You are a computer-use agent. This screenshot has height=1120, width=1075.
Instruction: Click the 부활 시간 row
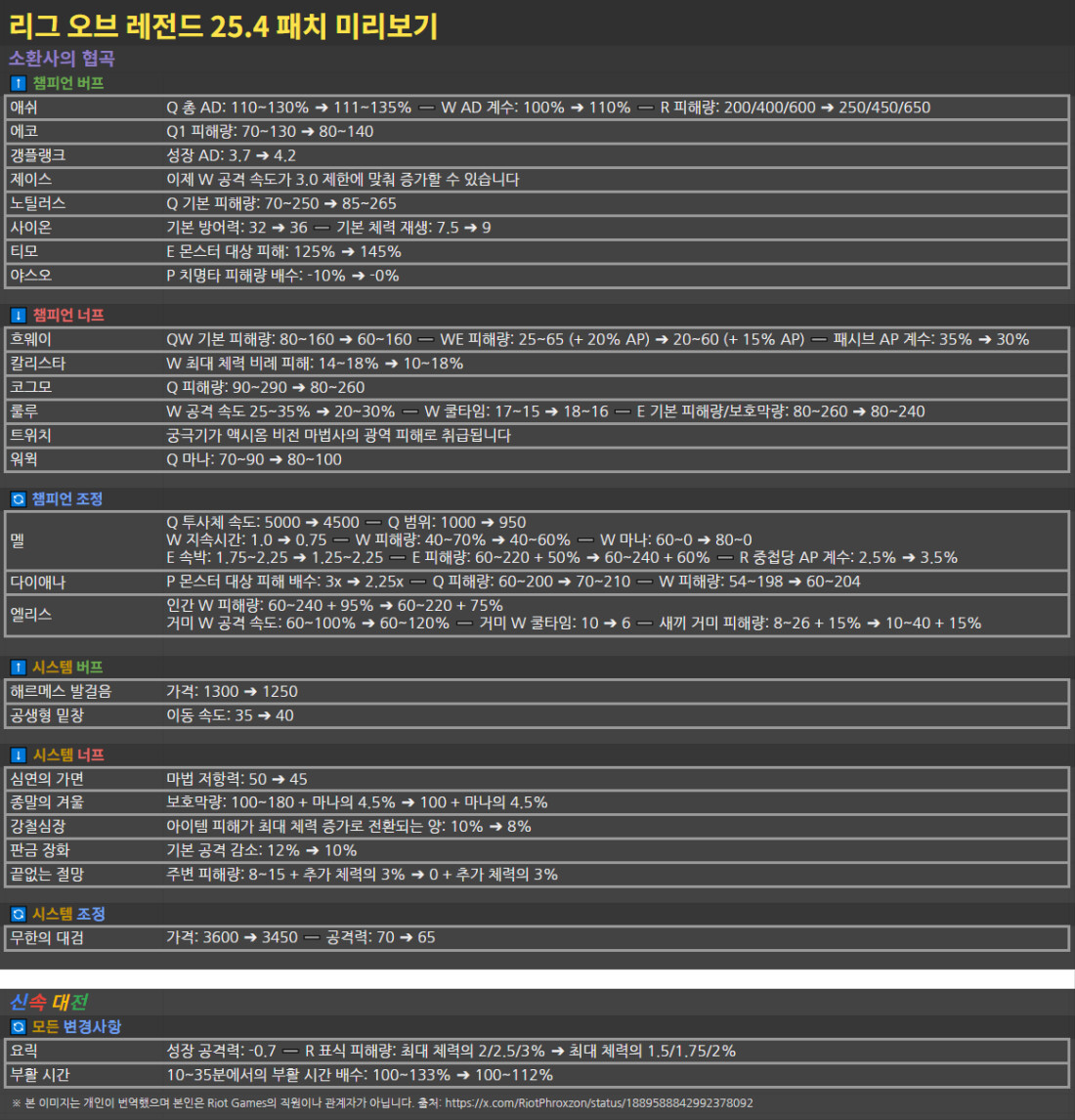pyautogui.click(x=537, y=1075)
